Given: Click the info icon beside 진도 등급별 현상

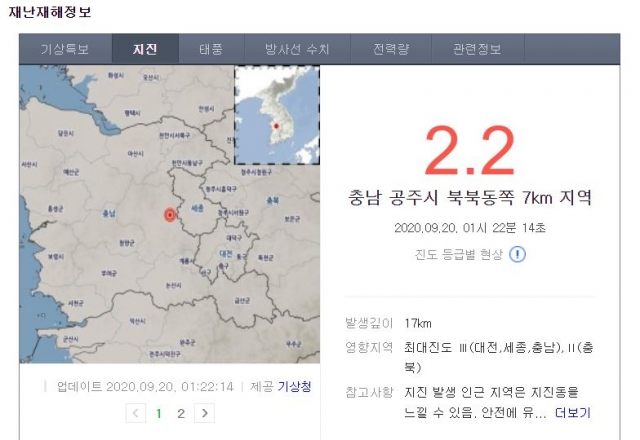Looking at the screenshot, I should (x=518, y=254).
